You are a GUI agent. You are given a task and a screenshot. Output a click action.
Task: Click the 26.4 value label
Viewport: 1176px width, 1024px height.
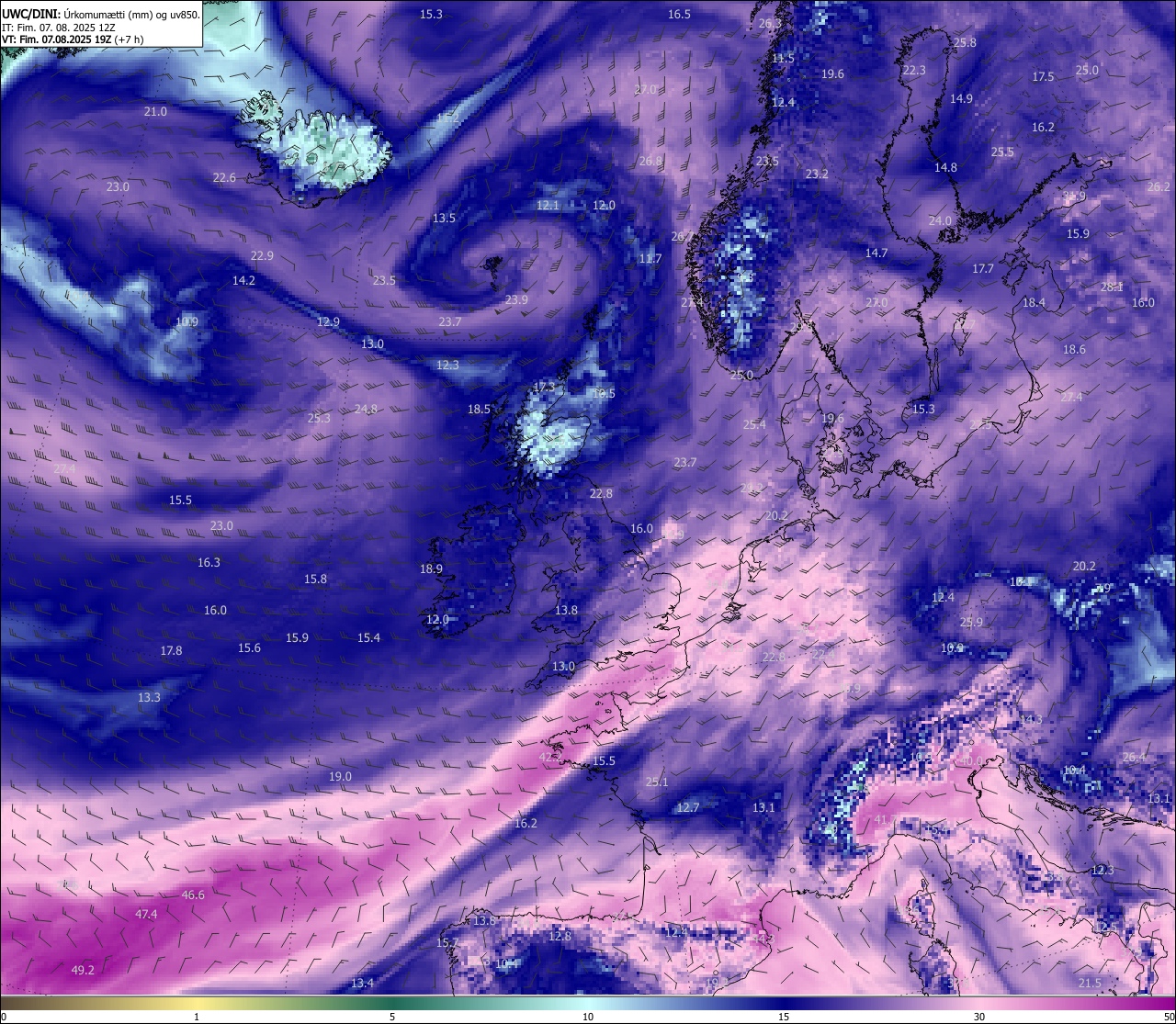[x=1135, y=757]
